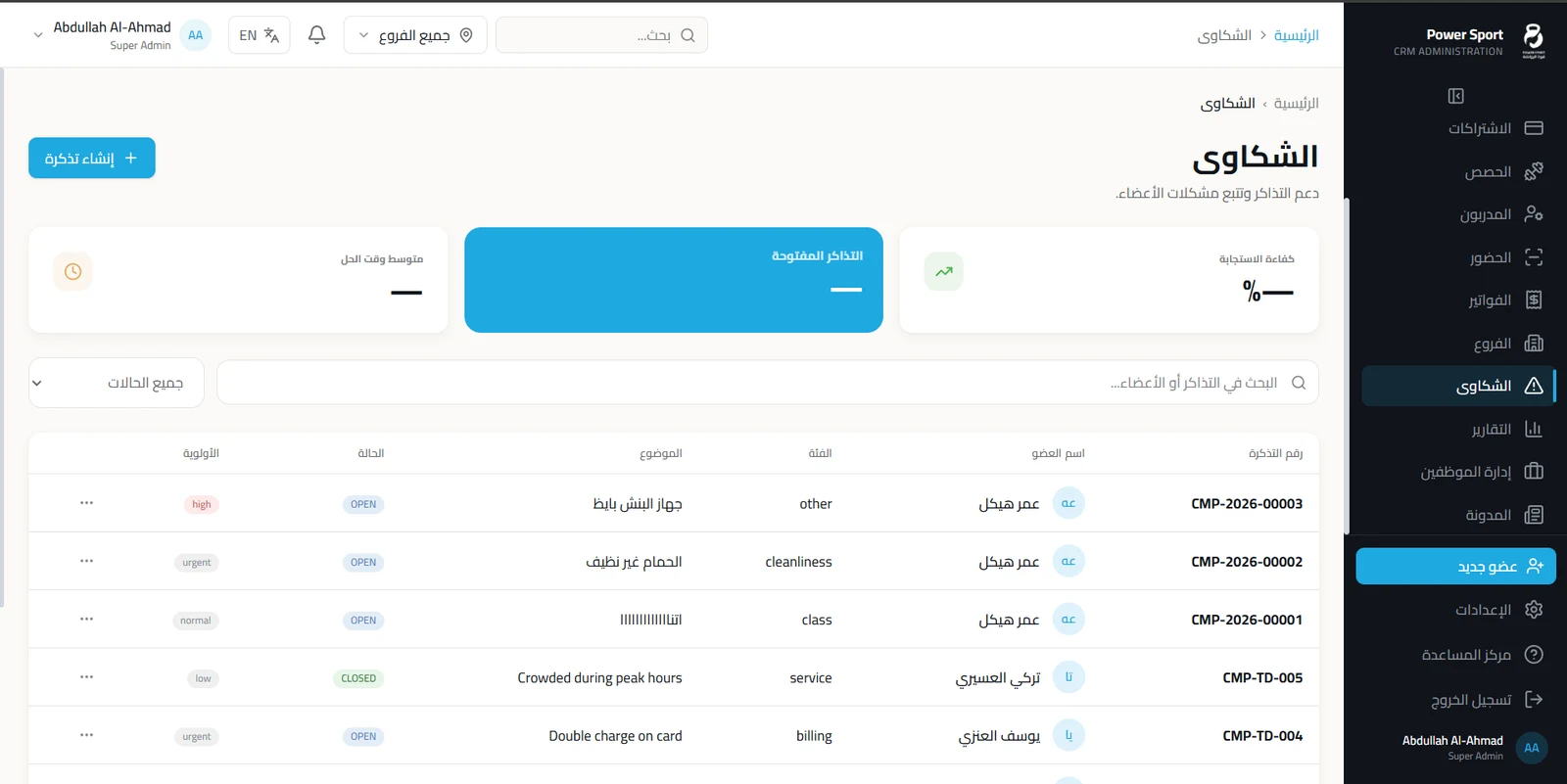Open ticket CMP-TD-005
The height and width of the screenshot is (784, 1567).
point(1262,677)
